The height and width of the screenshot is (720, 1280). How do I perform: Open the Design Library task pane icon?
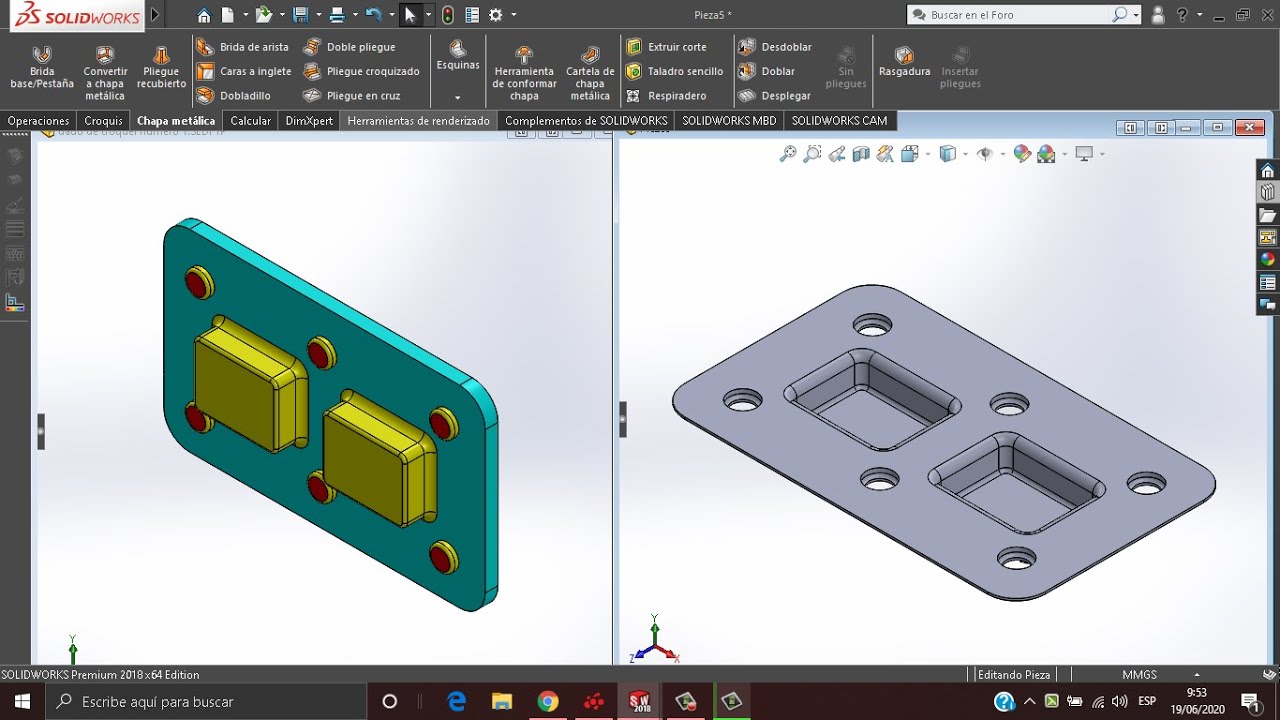pyautogui.click(x=1268, y=192)
